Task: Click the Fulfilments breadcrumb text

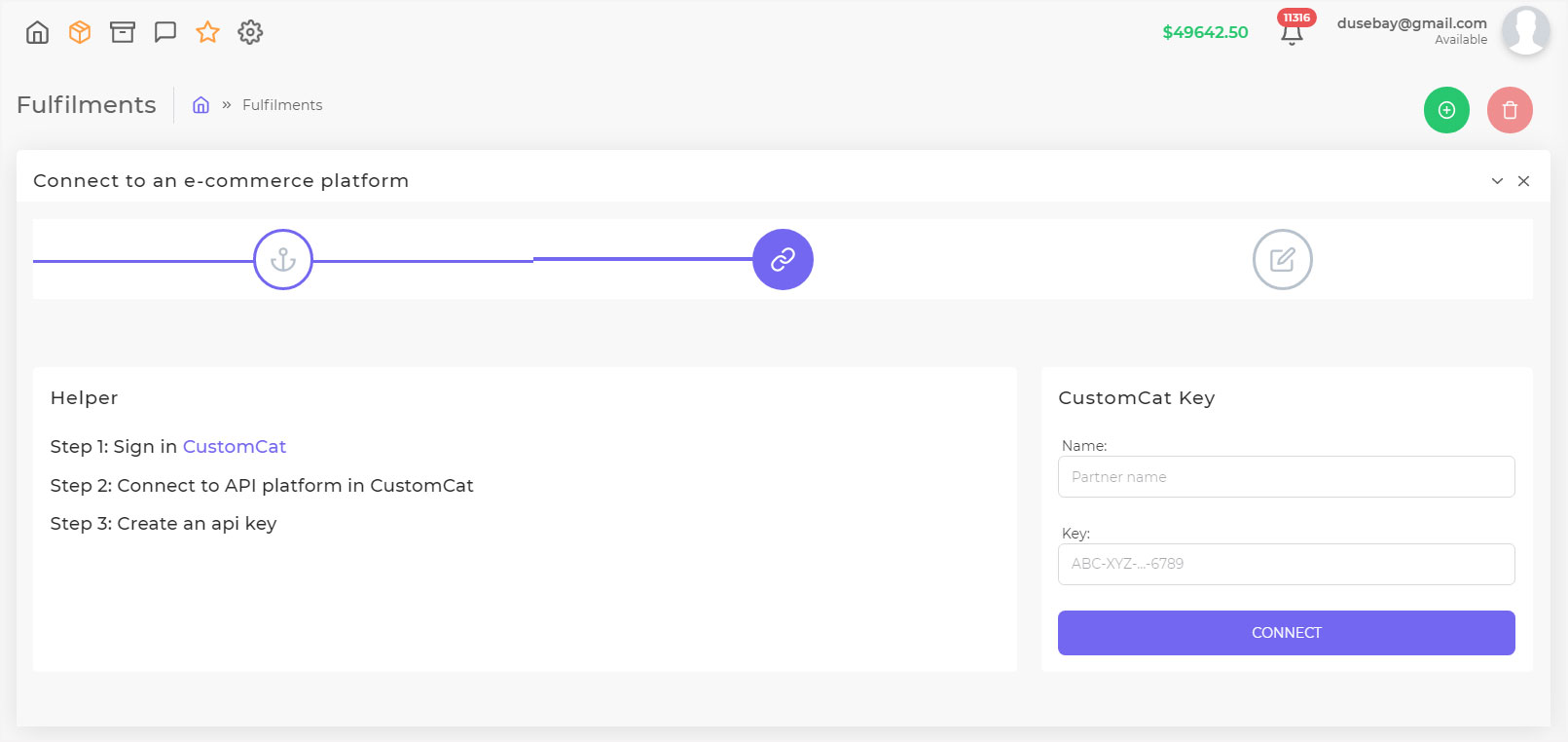Action: click(282, 105)
